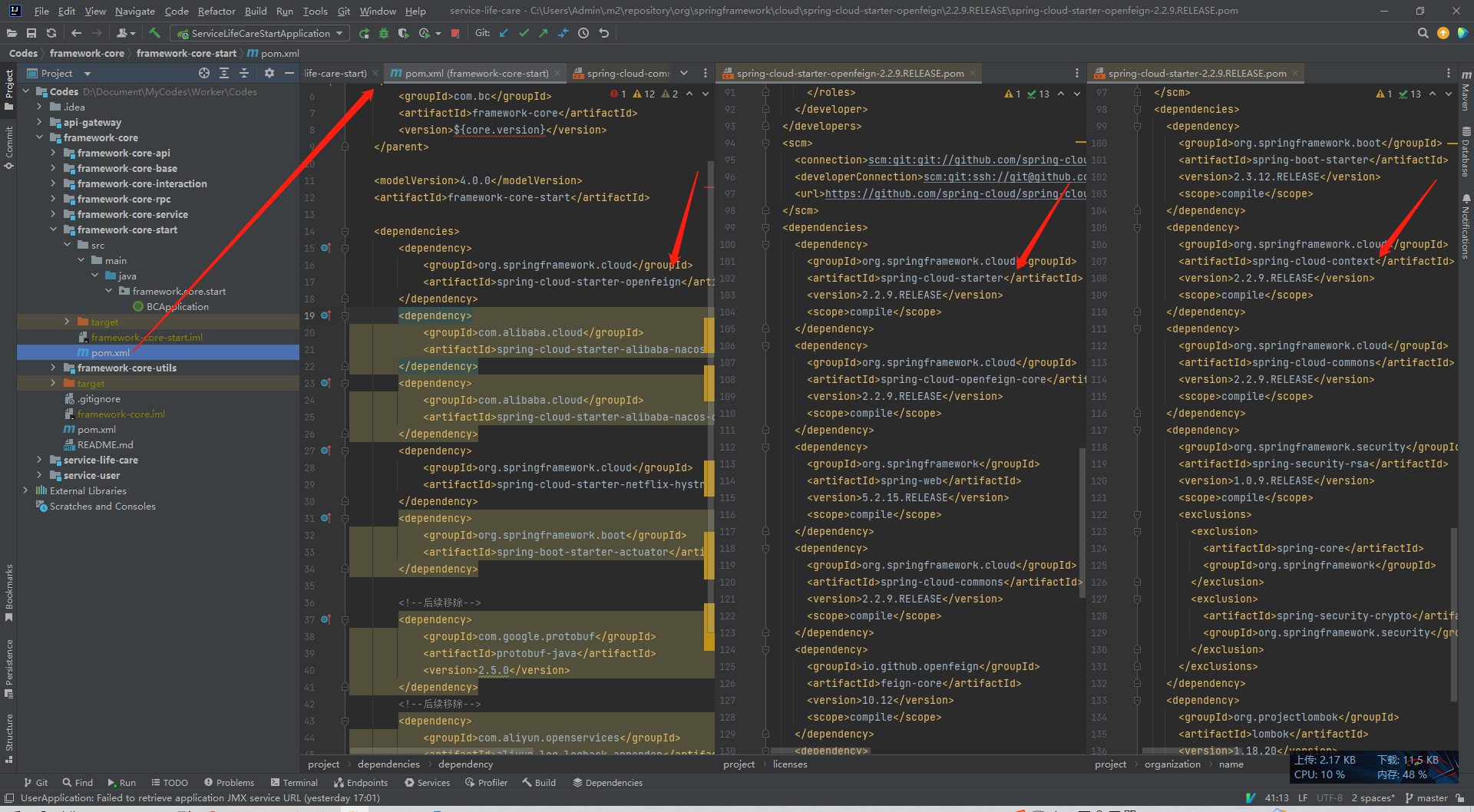The image size is (1474, 812).
Task: Hide the Project panel with the minus icon
Action: [289, 73]
